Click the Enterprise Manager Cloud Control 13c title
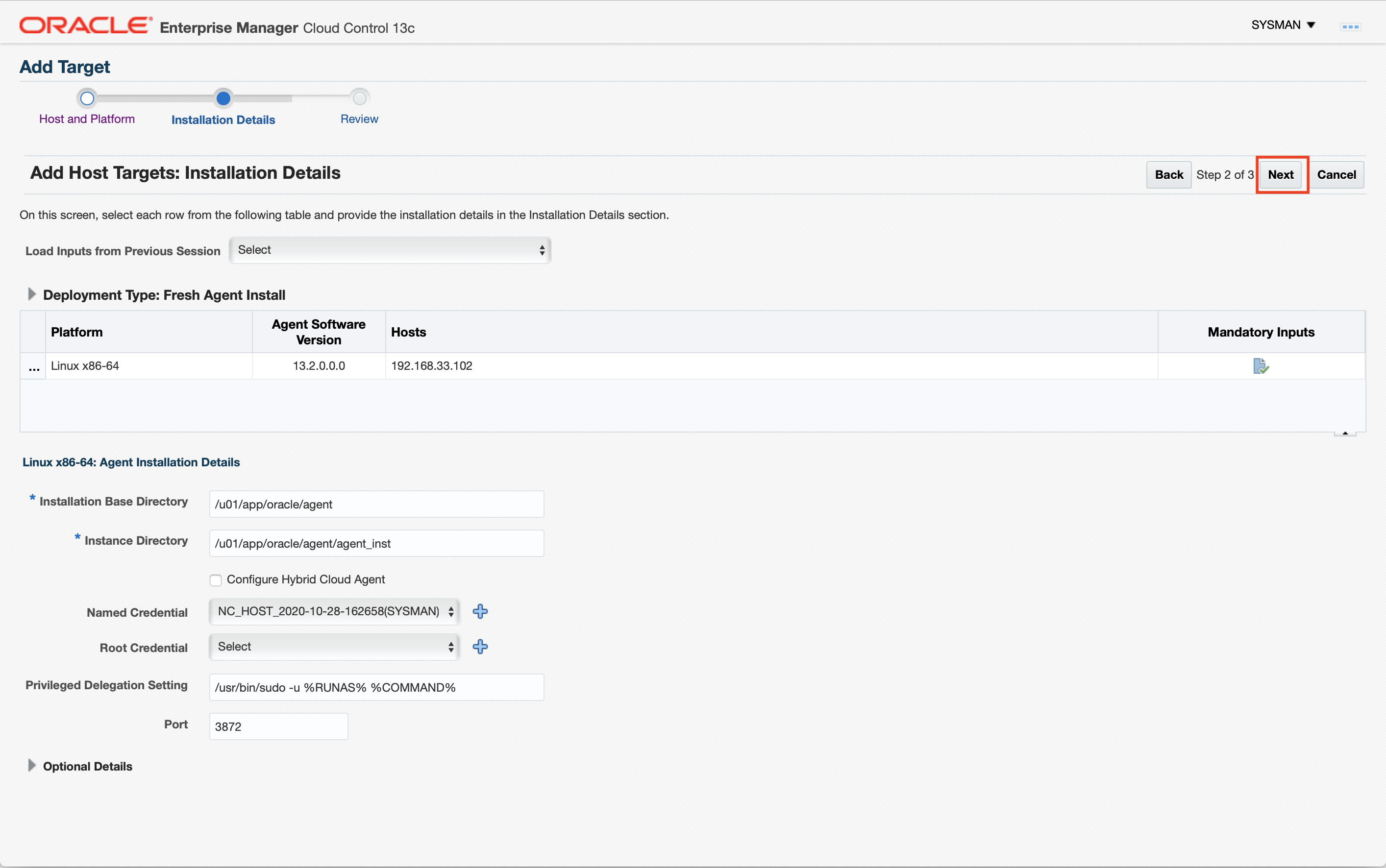Image resolution: width=1386 pixels, height=868 pixels. coord(287,27)
